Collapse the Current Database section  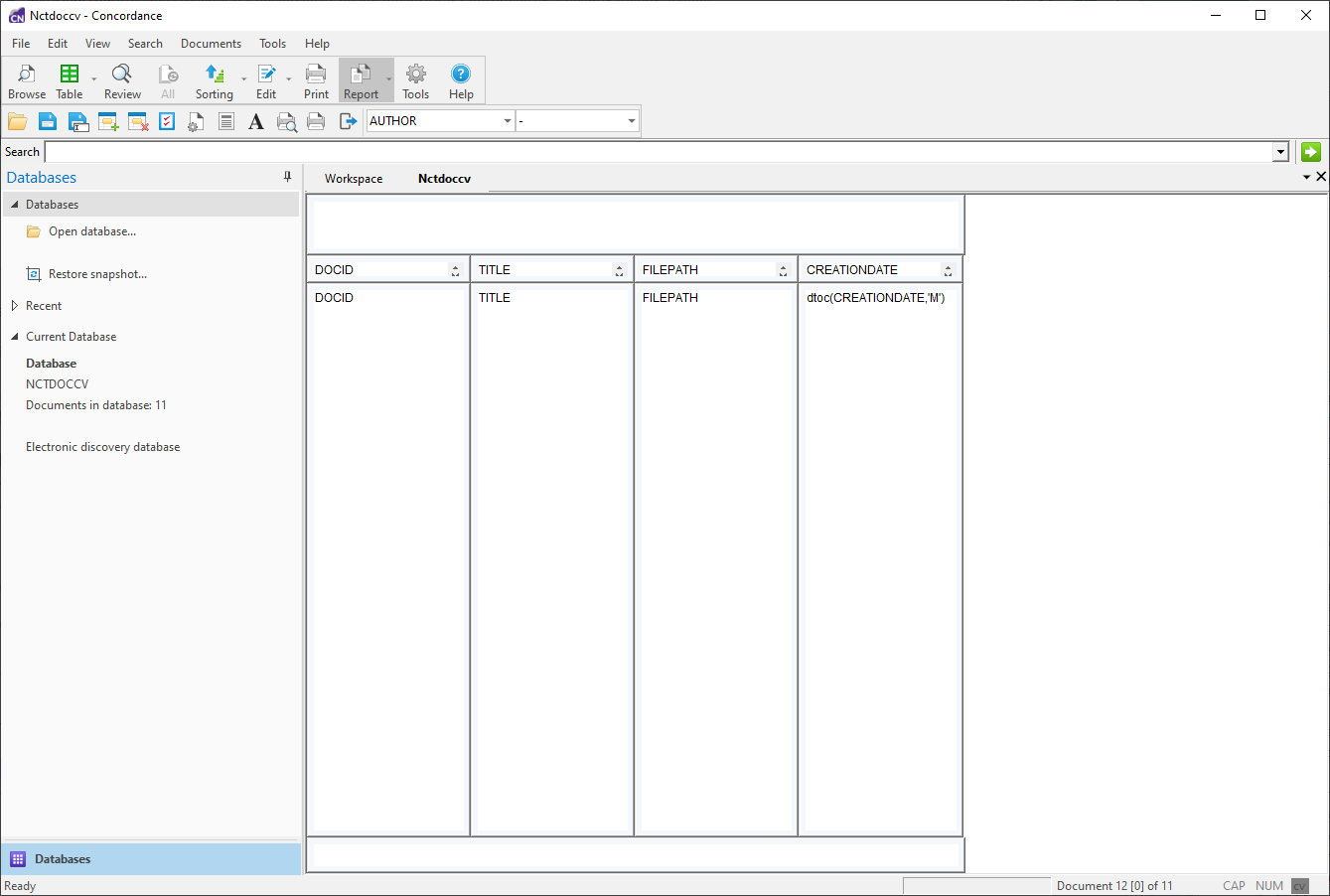coord(15,337)
